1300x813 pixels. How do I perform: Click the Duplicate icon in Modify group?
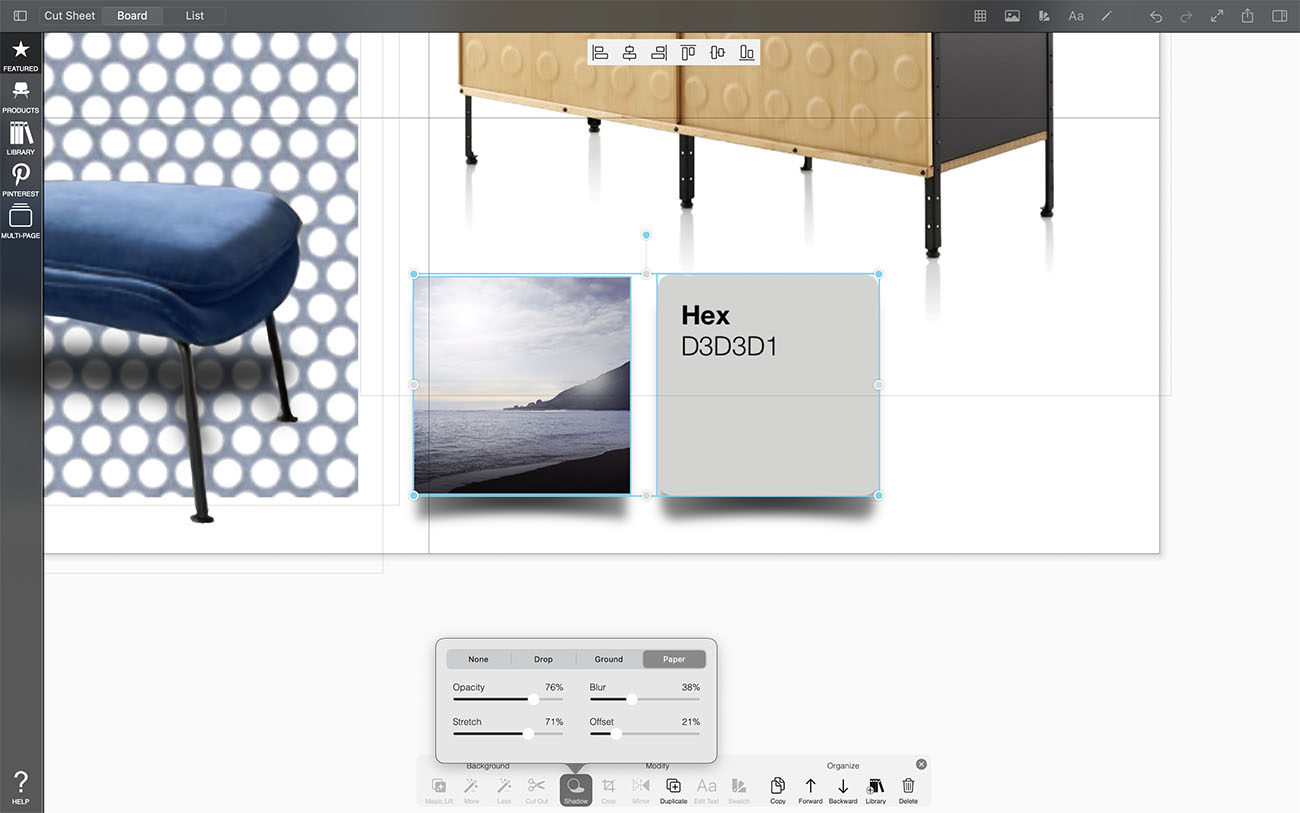tap(673, 788)
